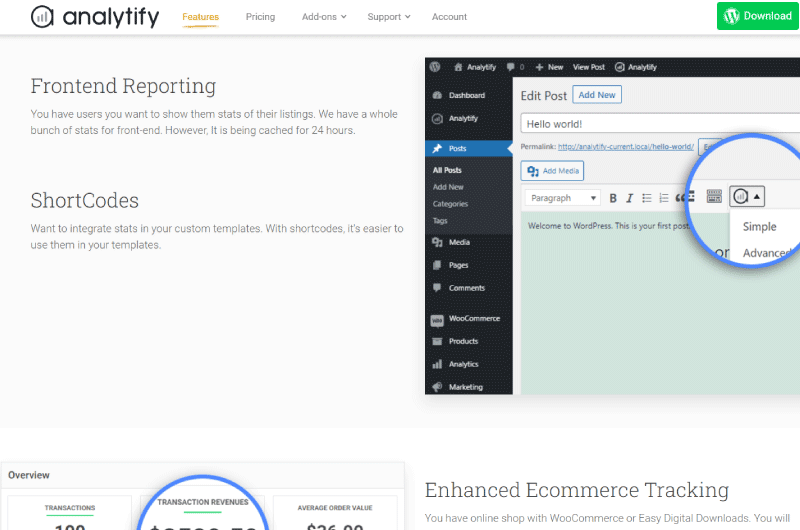The image size is (800, 530).
Task: Click the Analytify icon item in the admin bar
Action: 636,67
